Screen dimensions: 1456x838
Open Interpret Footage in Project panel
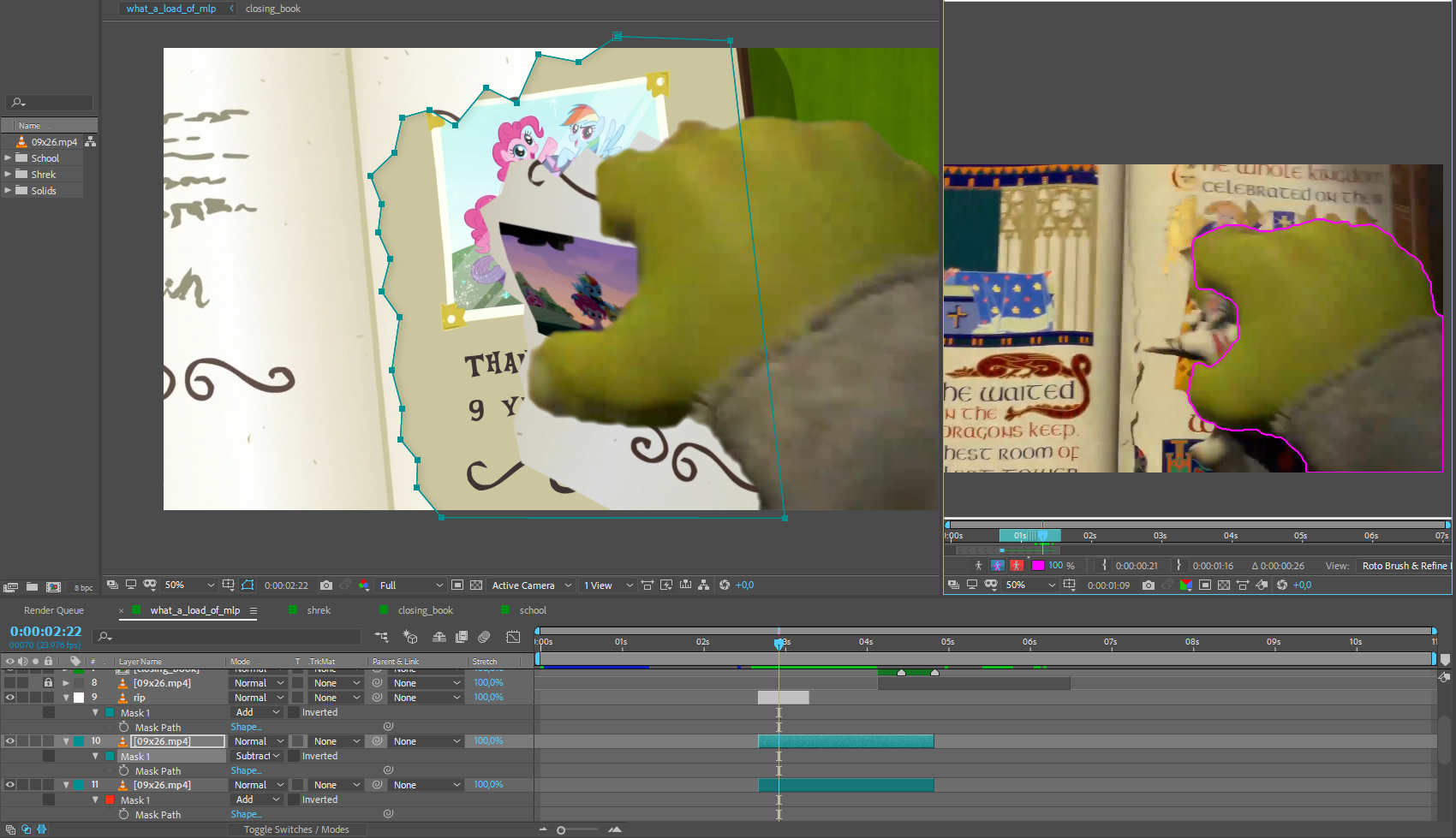click(x=10, y=587)
